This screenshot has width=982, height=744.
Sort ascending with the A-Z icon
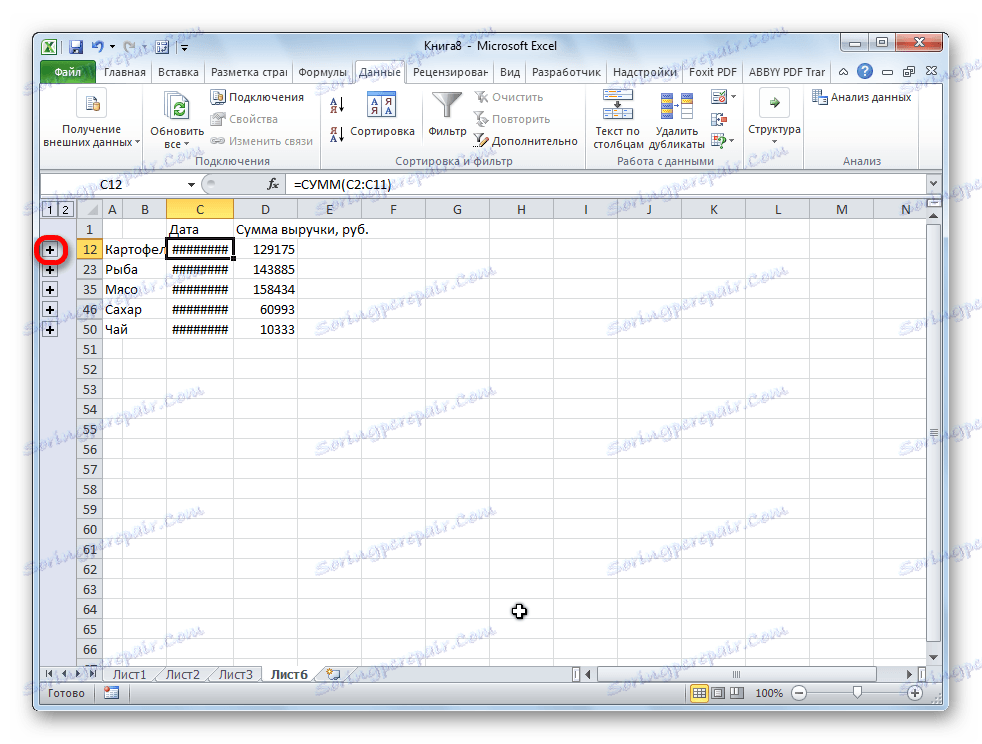point(337,105)
